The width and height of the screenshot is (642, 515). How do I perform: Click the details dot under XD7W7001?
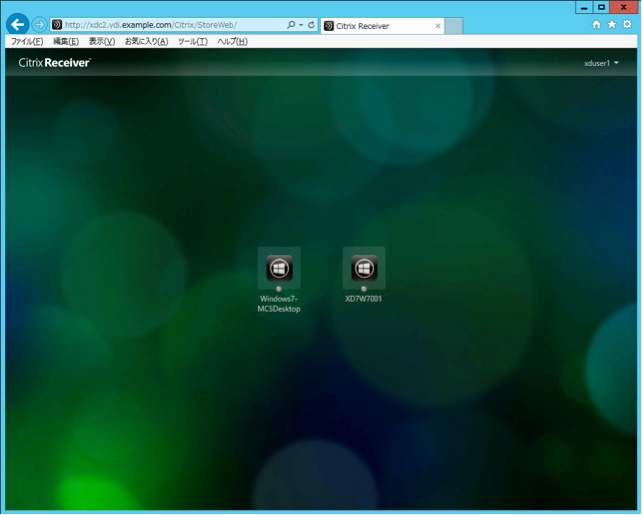tap(364, 289)
